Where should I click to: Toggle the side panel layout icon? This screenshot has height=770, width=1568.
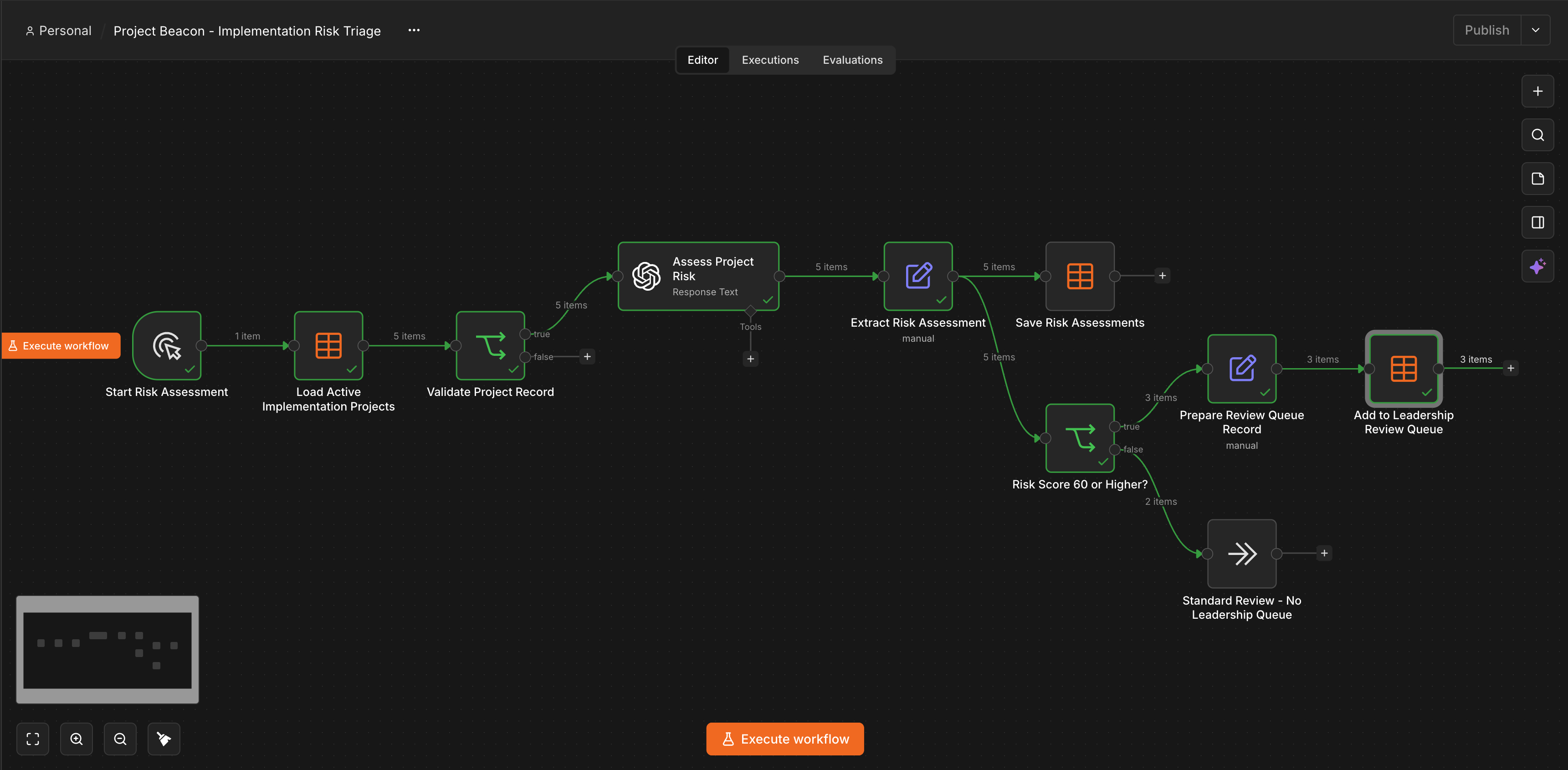coord(1537,223)
